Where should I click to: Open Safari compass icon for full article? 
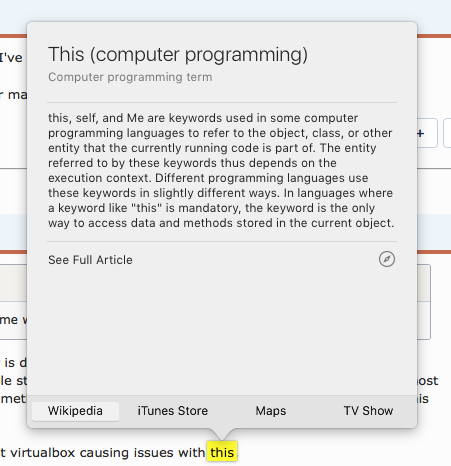coord(387,259)
